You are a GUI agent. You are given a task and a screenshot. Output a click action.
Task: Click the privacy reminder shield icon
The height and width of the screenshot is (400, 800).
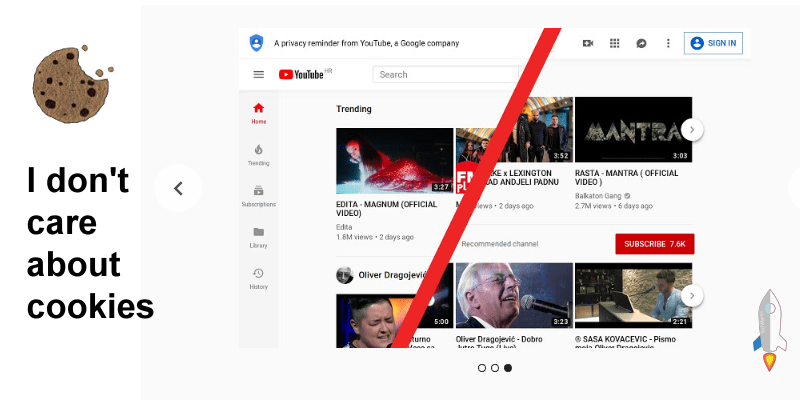(x=257, y=43)
